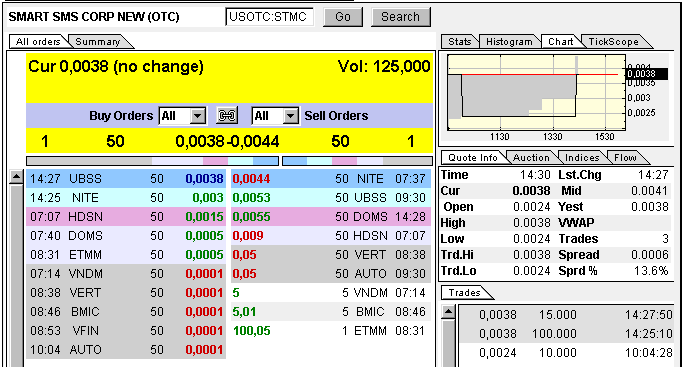Switch to the All orders tab

[x=38, y=41]
